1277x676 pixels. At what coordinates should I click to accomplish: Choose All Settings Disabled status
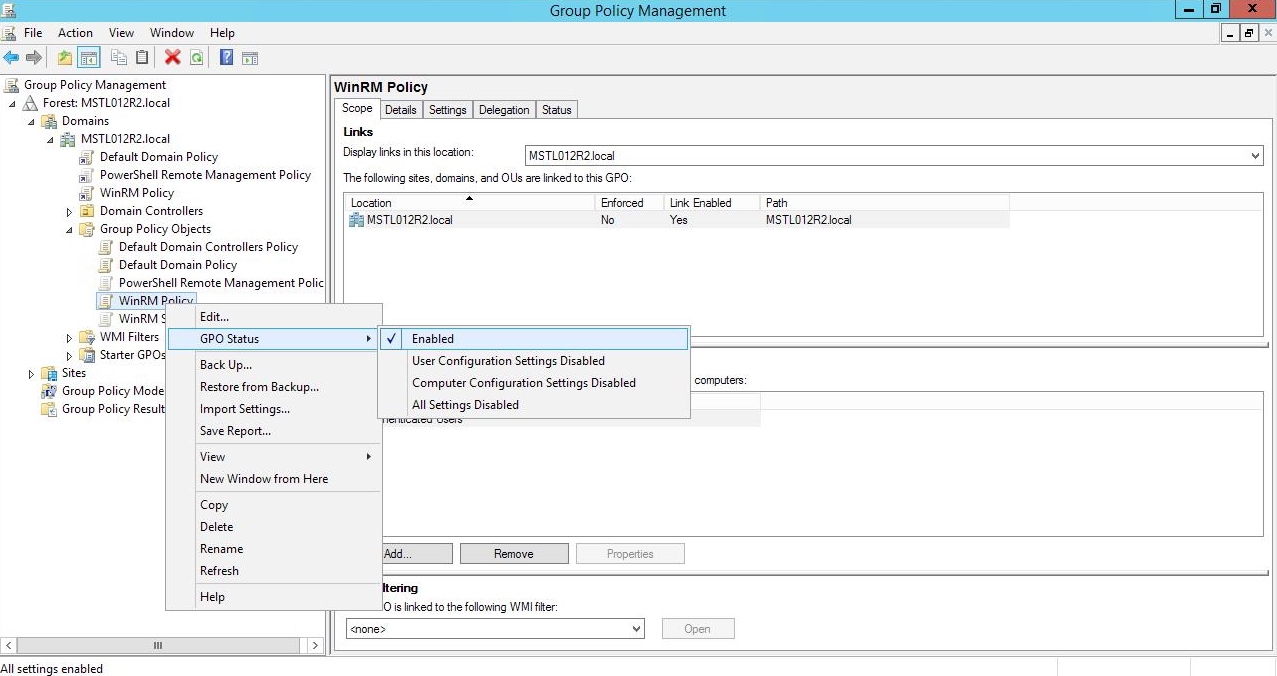(533, 405)
